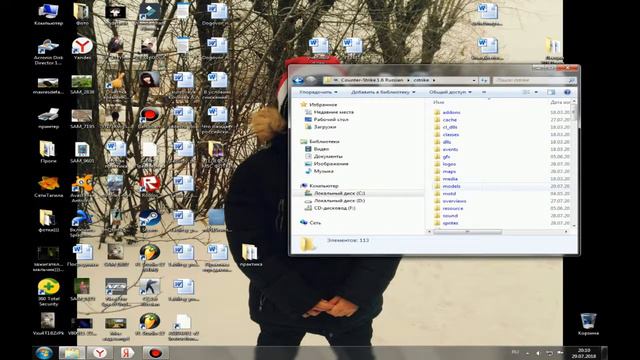The height and width of the screenshot is (360, 640).
Task: Click the Explorer Back arrow button
Action: pyautogui.click(x=298, y=80)
